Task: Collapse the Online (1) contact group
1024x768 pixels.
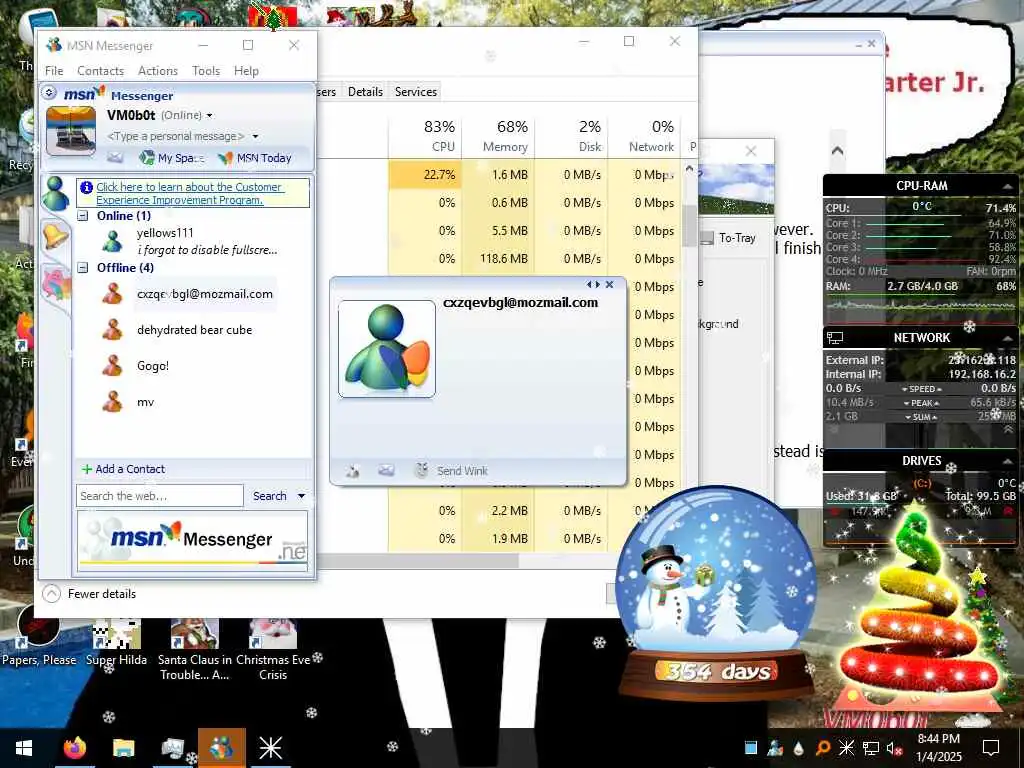Action: click(83, 216)
